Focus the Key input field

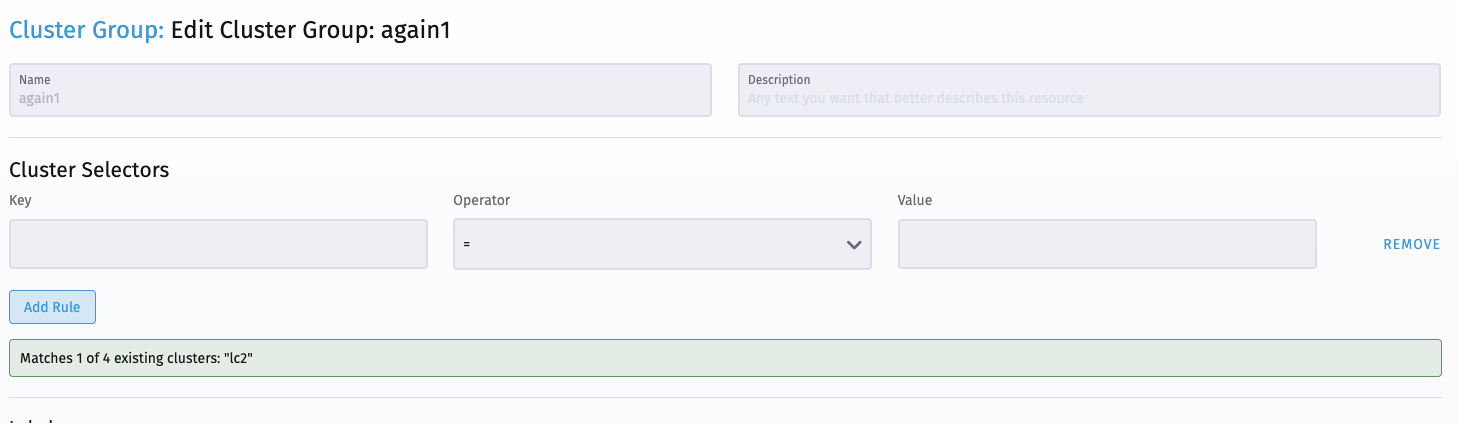(218, 244)
